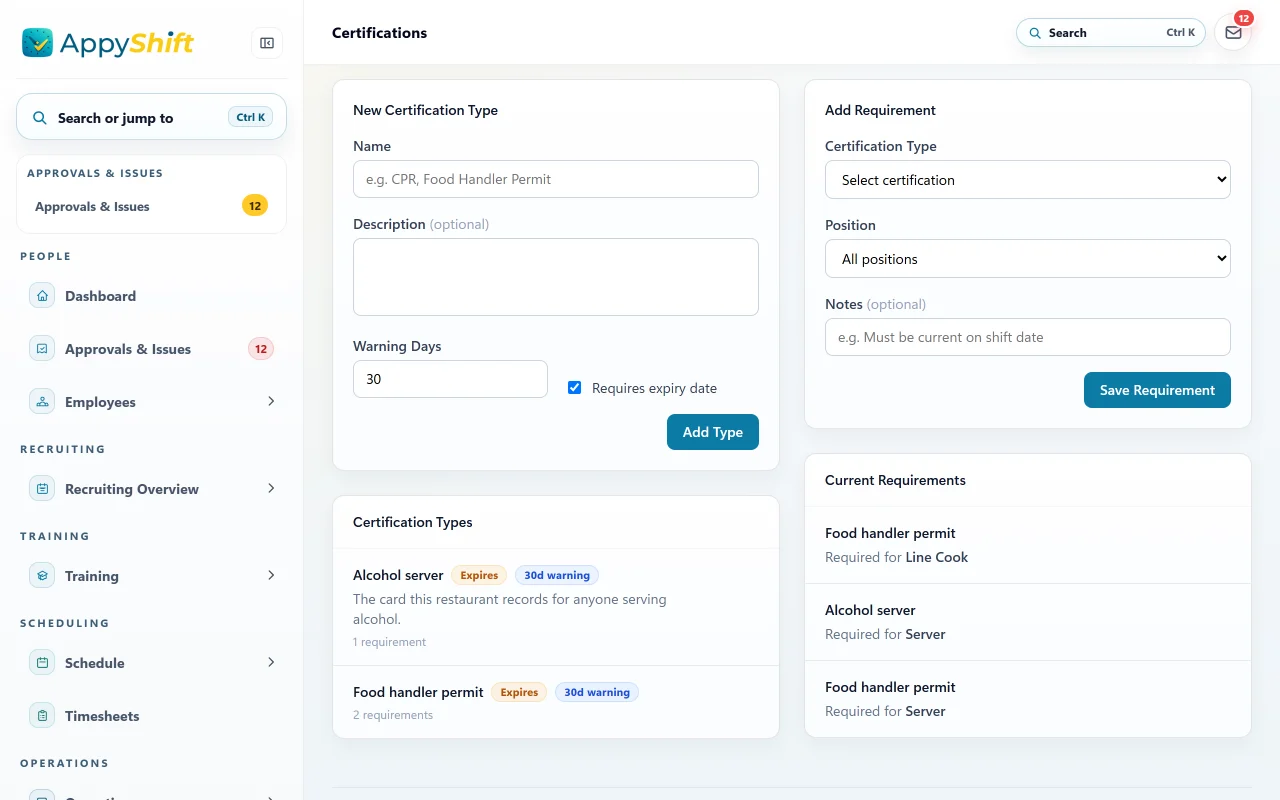Open the Certification Type dropdown
The image size is (1280, 800).
pyautogui.click(x=1027, y=180)
